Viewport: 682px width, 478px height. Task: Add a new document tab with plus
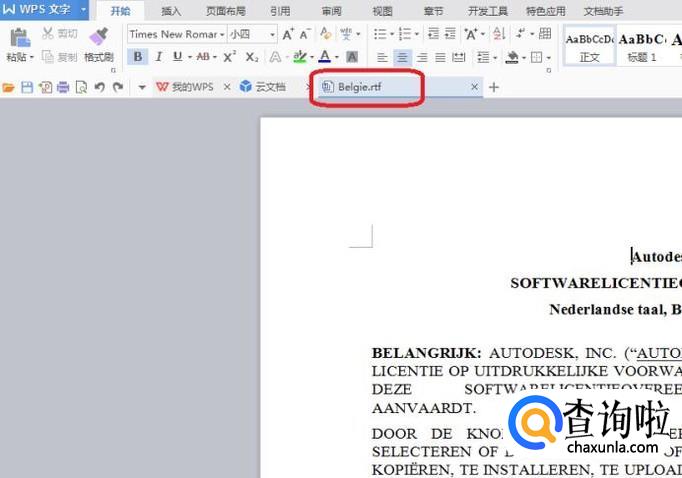coord(494,87)
